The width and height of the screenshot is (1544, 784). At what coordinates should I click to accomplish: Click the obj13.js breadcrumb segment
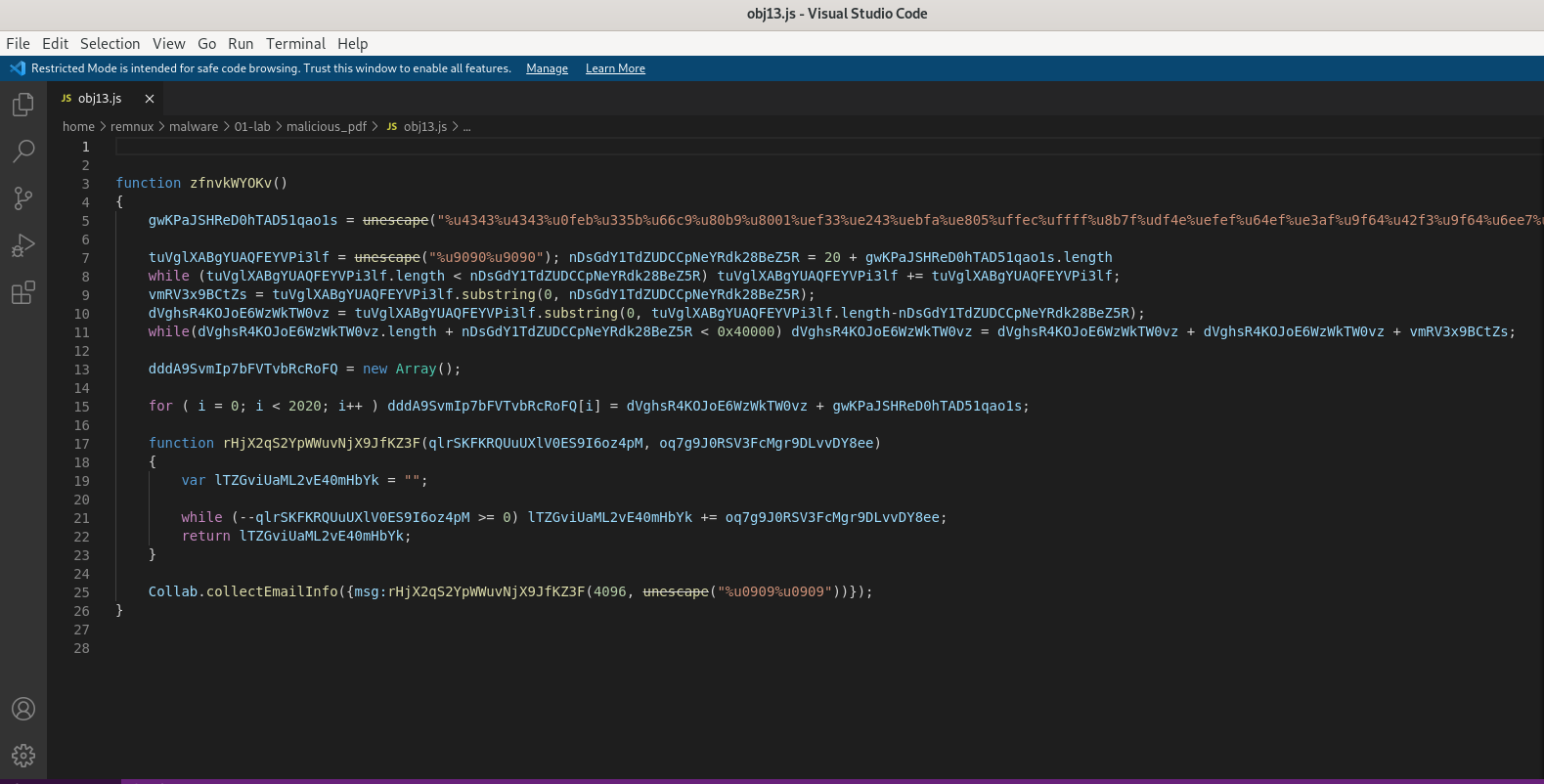click(425, 127)
